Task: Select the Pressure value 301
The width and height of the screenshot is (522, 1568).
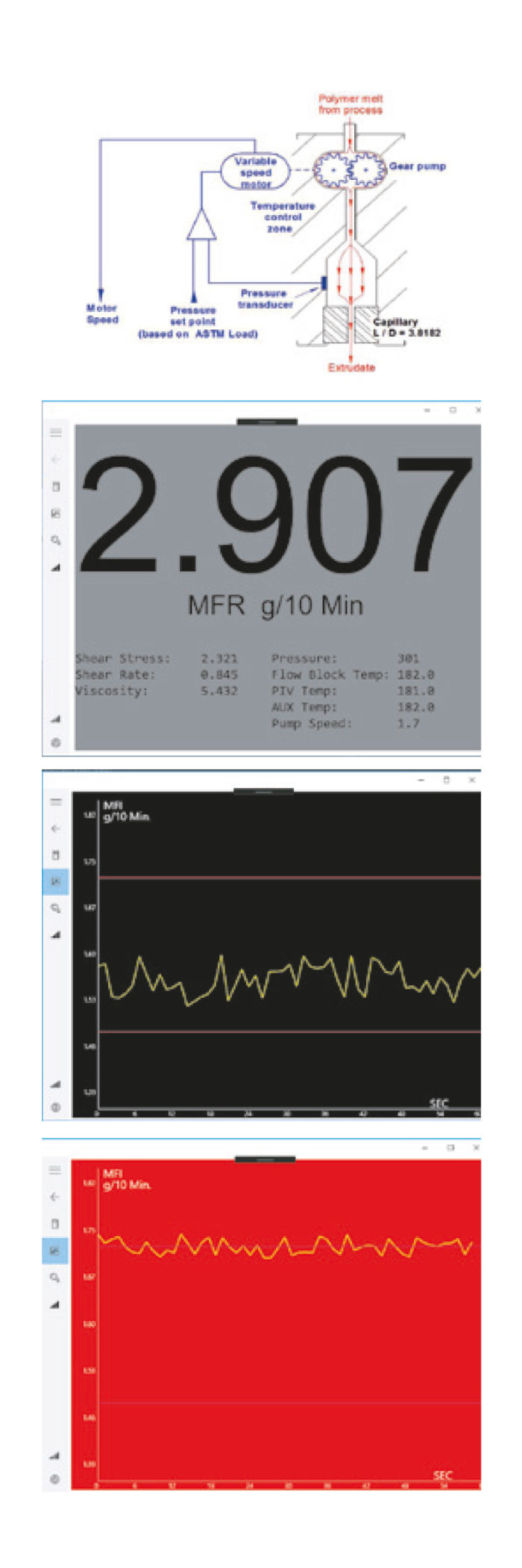Action: [x=408, y=658]
